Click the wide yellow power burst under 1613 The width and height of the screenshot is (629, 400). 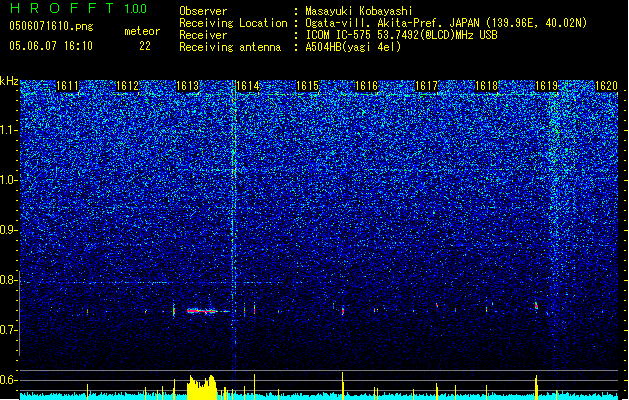[x=202, y=388]
